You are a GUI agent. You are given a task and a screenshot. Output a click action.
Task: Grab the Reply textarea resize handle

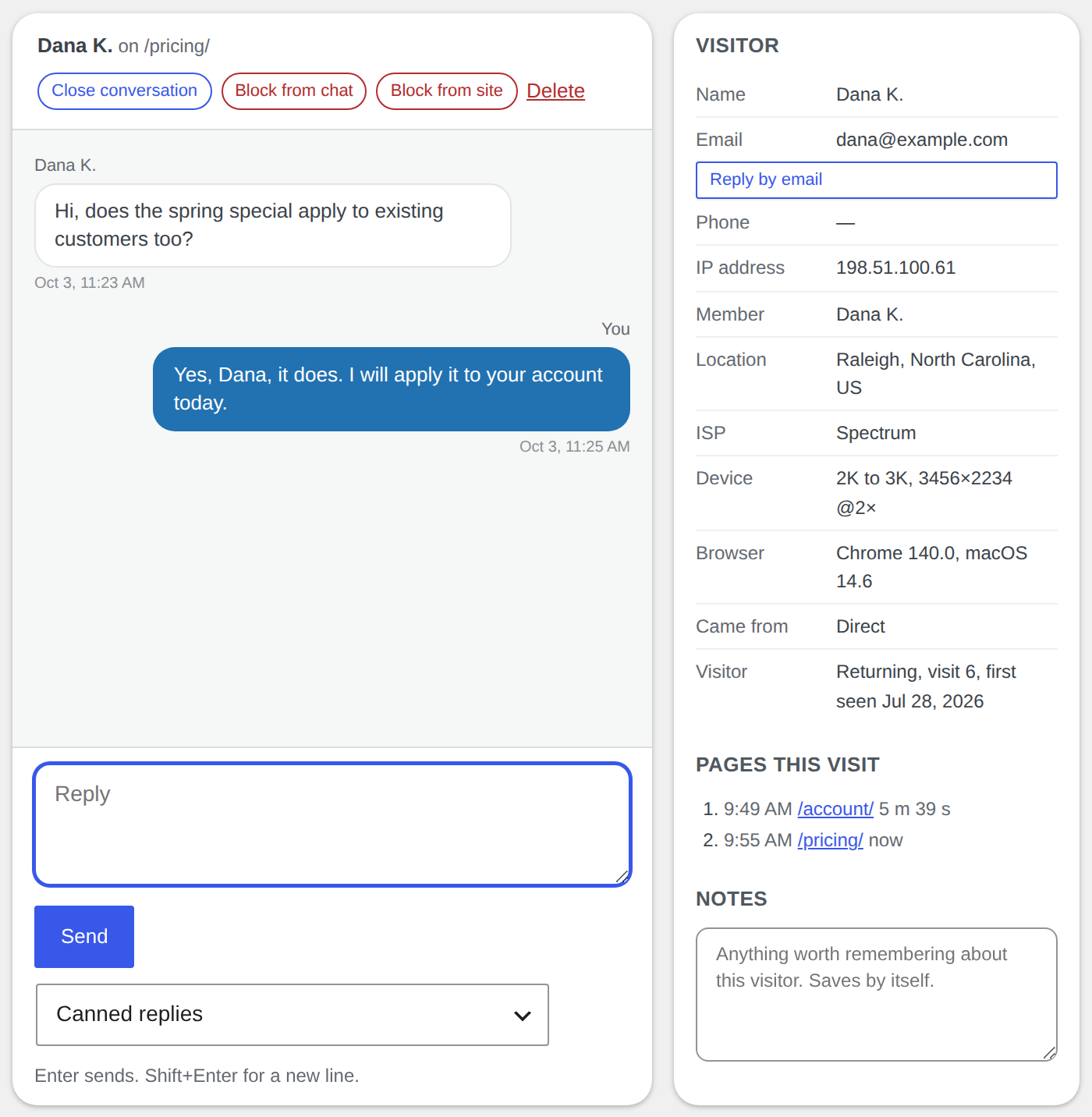click(622, 878)
